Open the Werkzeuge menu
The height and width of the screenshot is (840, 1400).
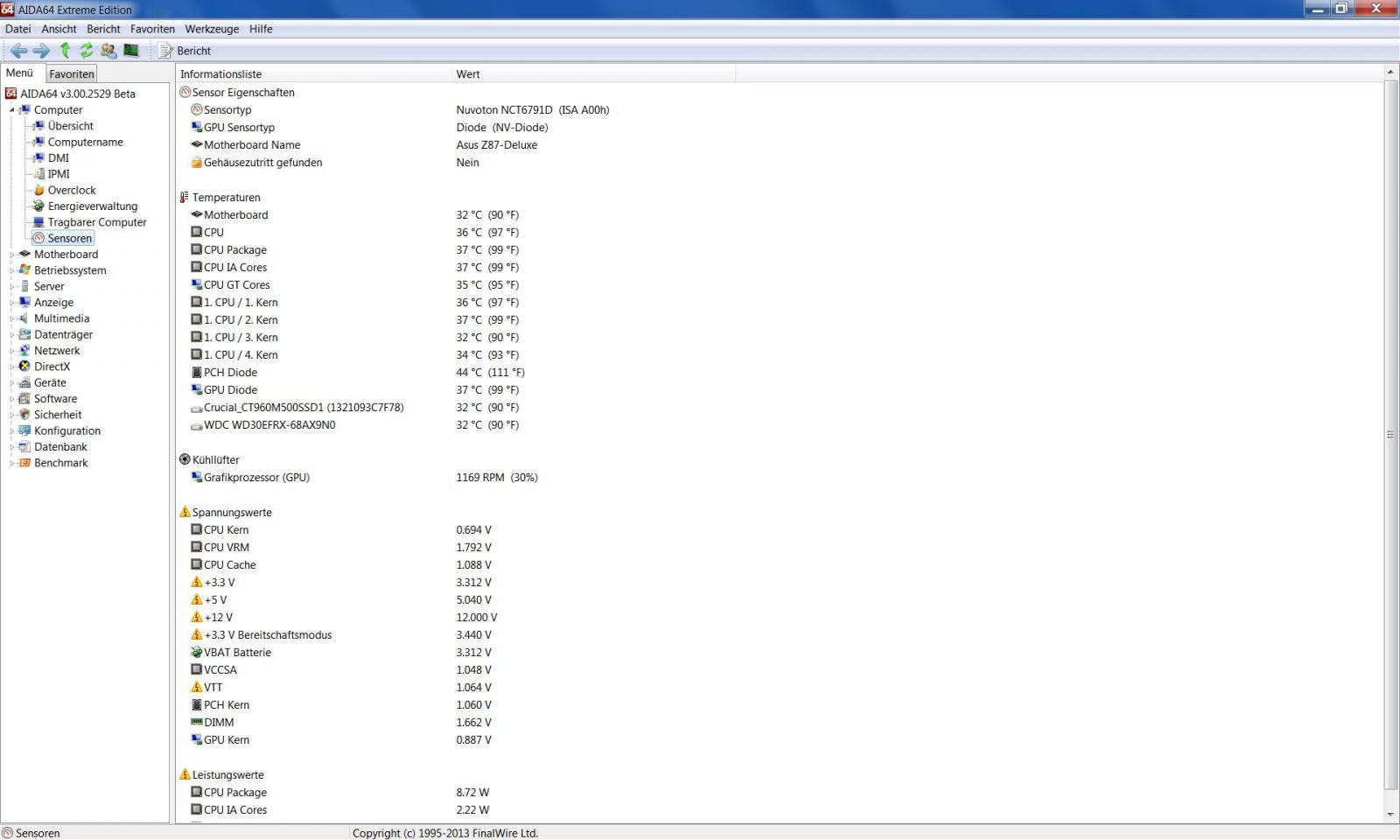212,29
